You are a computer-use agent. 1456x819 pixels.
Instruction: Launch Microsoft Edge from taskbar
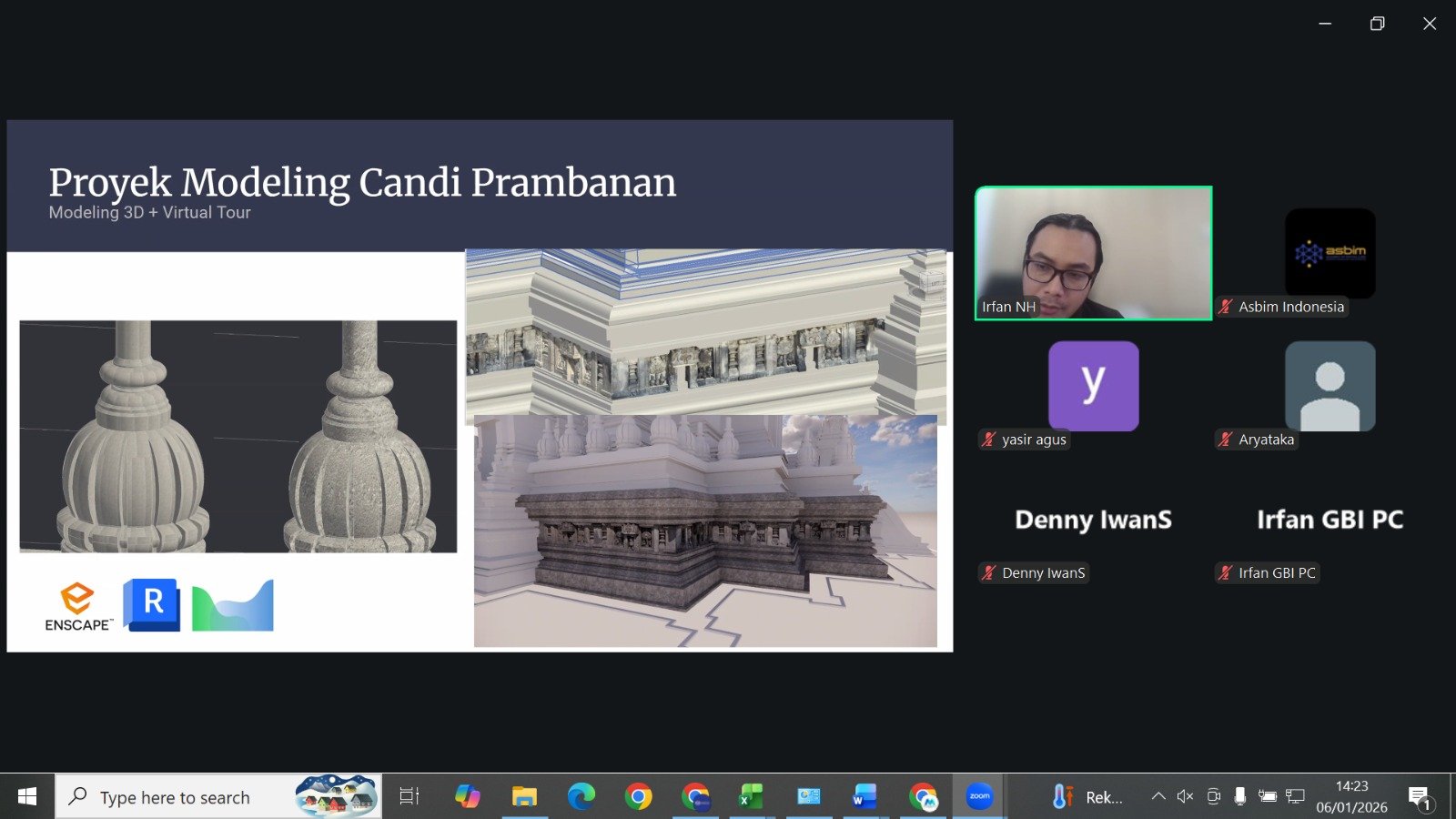pos(581,797)
